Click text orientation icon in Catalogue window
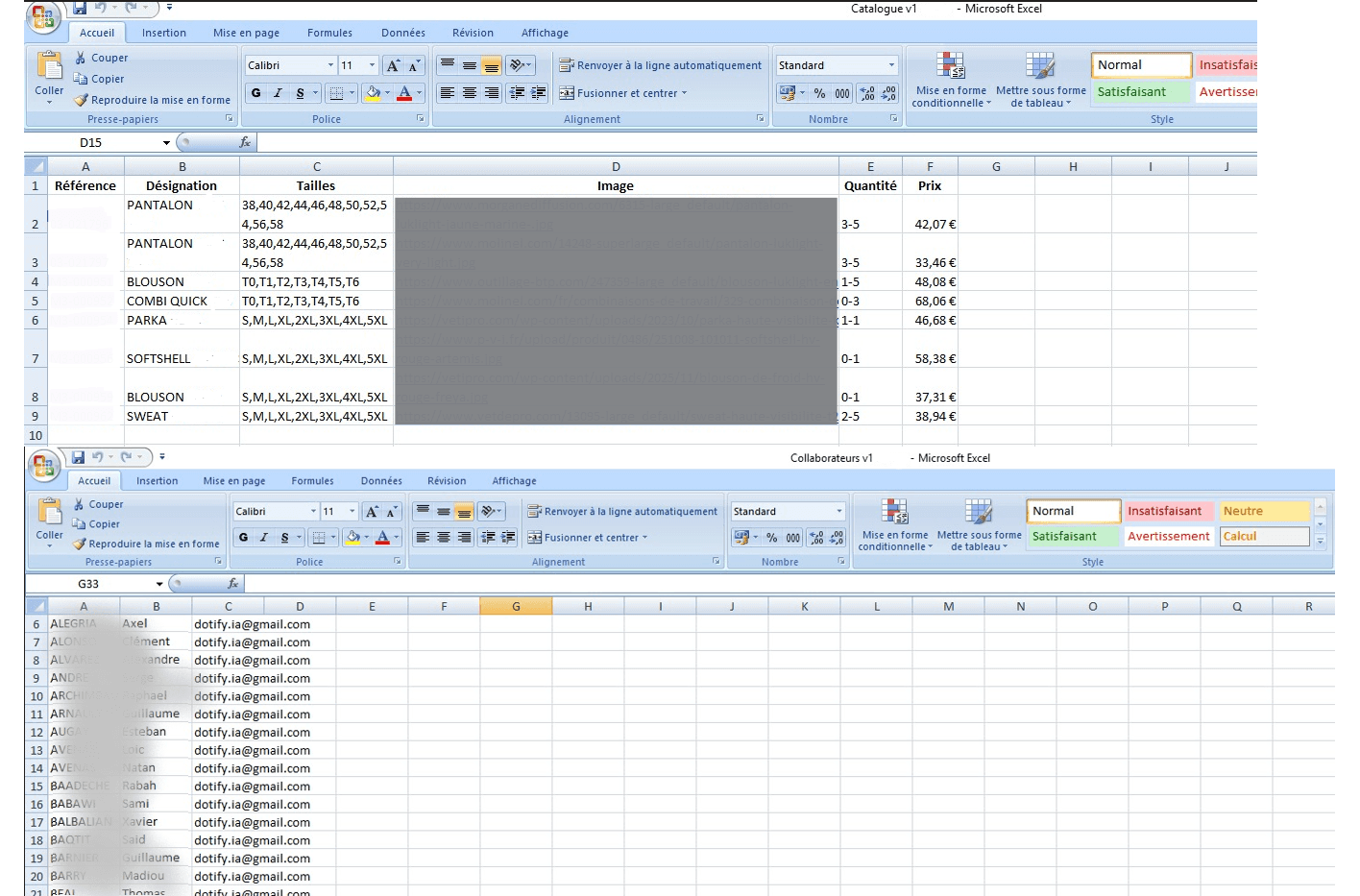1360x896 pixels. point(518,65)
